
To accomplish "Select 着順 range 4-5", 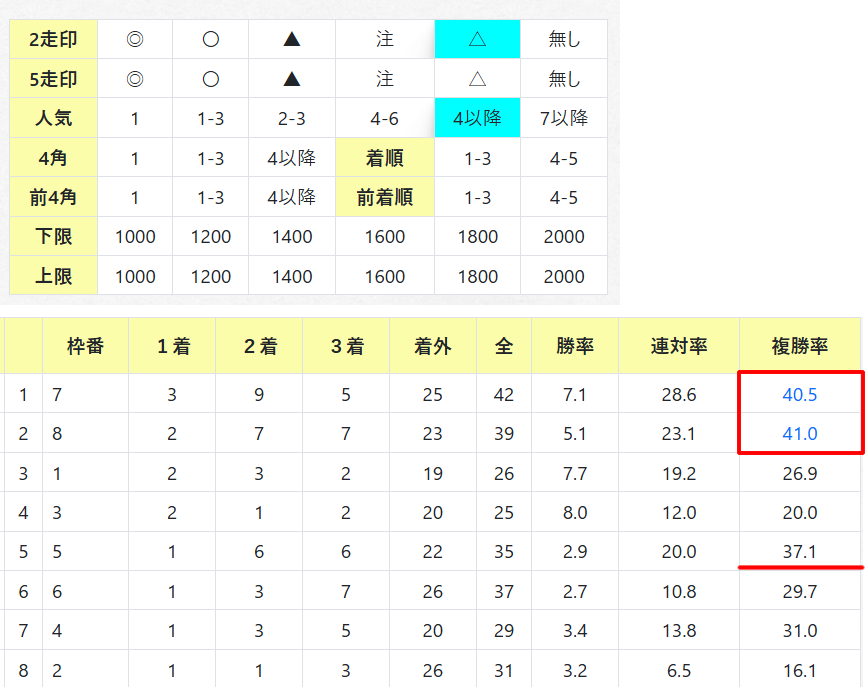I will click(x=564, y=158).
